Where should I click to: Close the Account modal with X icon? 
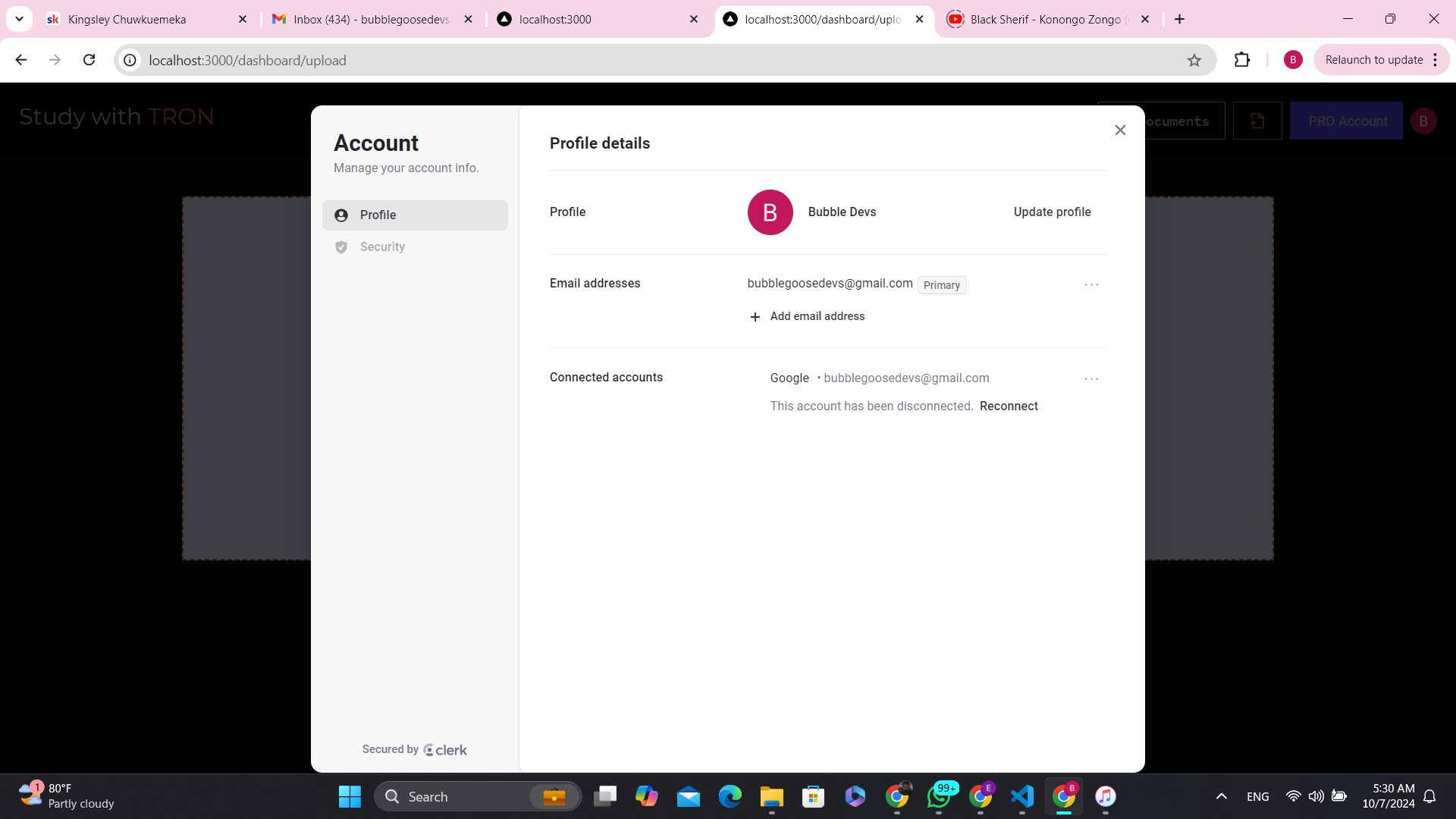[x=1120, y=130]
